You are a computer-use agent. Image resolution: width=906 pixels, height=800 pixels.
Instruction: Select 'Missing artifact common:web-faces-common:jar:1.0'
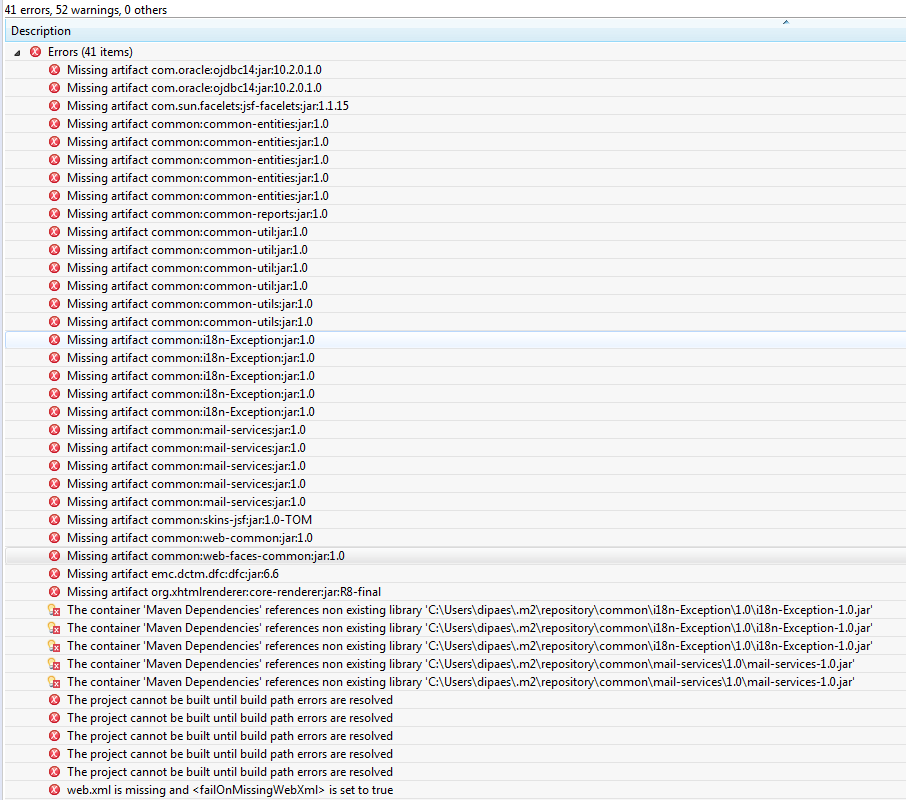206,556
